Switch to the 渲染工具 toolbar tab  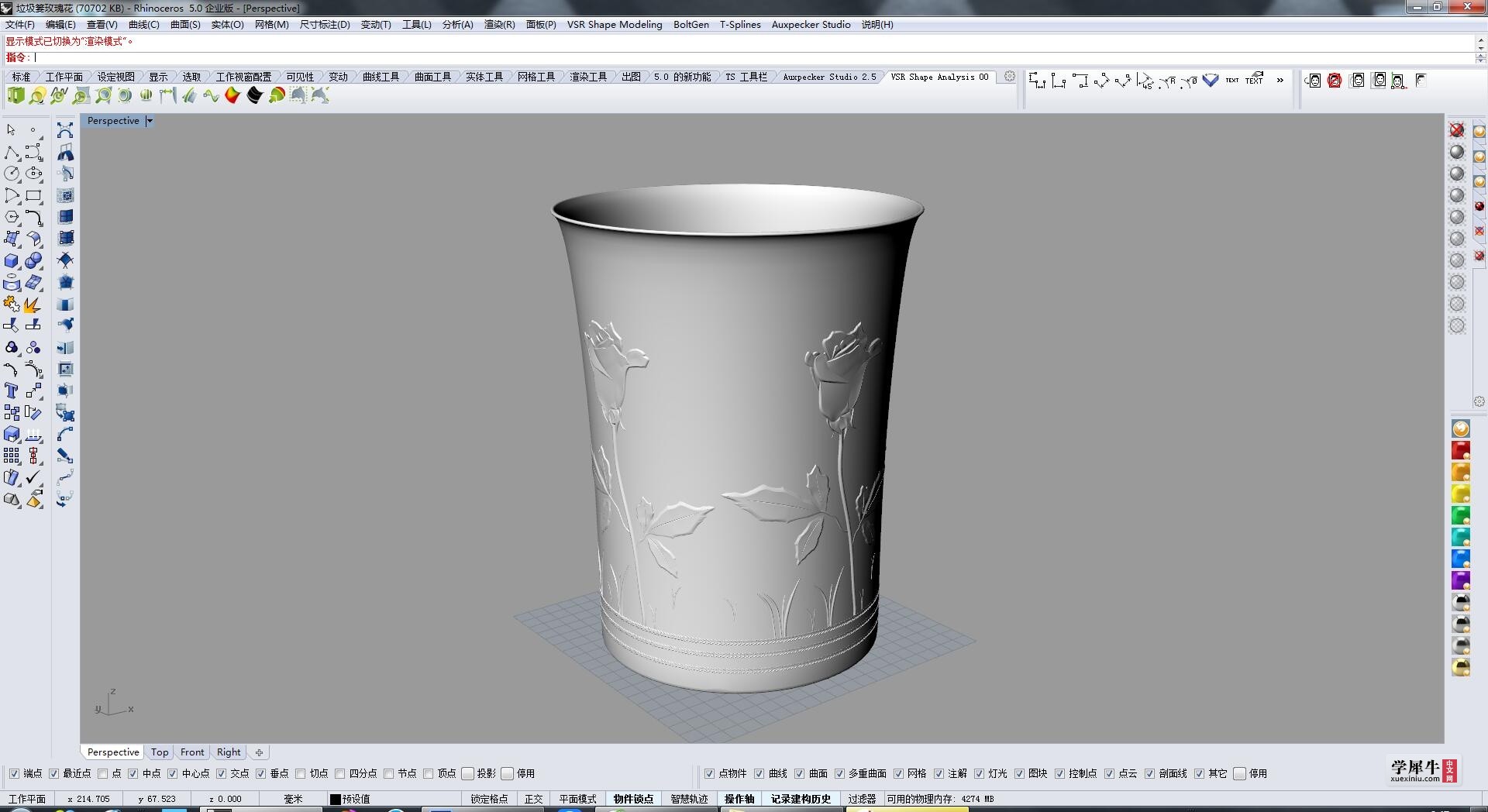[588, 77]
